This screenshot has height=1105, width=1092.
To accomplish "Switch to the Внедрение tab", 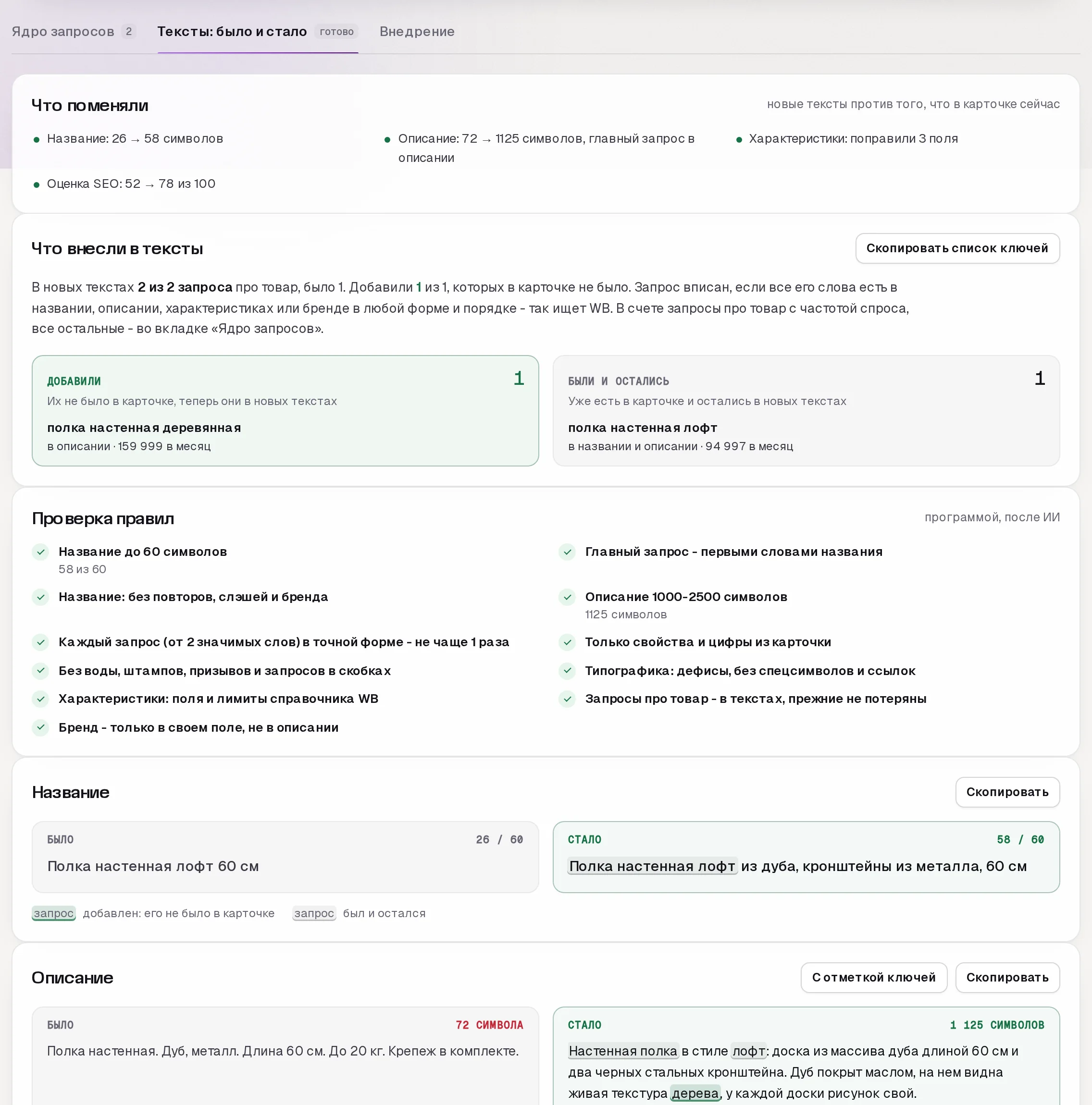I will [417, 31].
